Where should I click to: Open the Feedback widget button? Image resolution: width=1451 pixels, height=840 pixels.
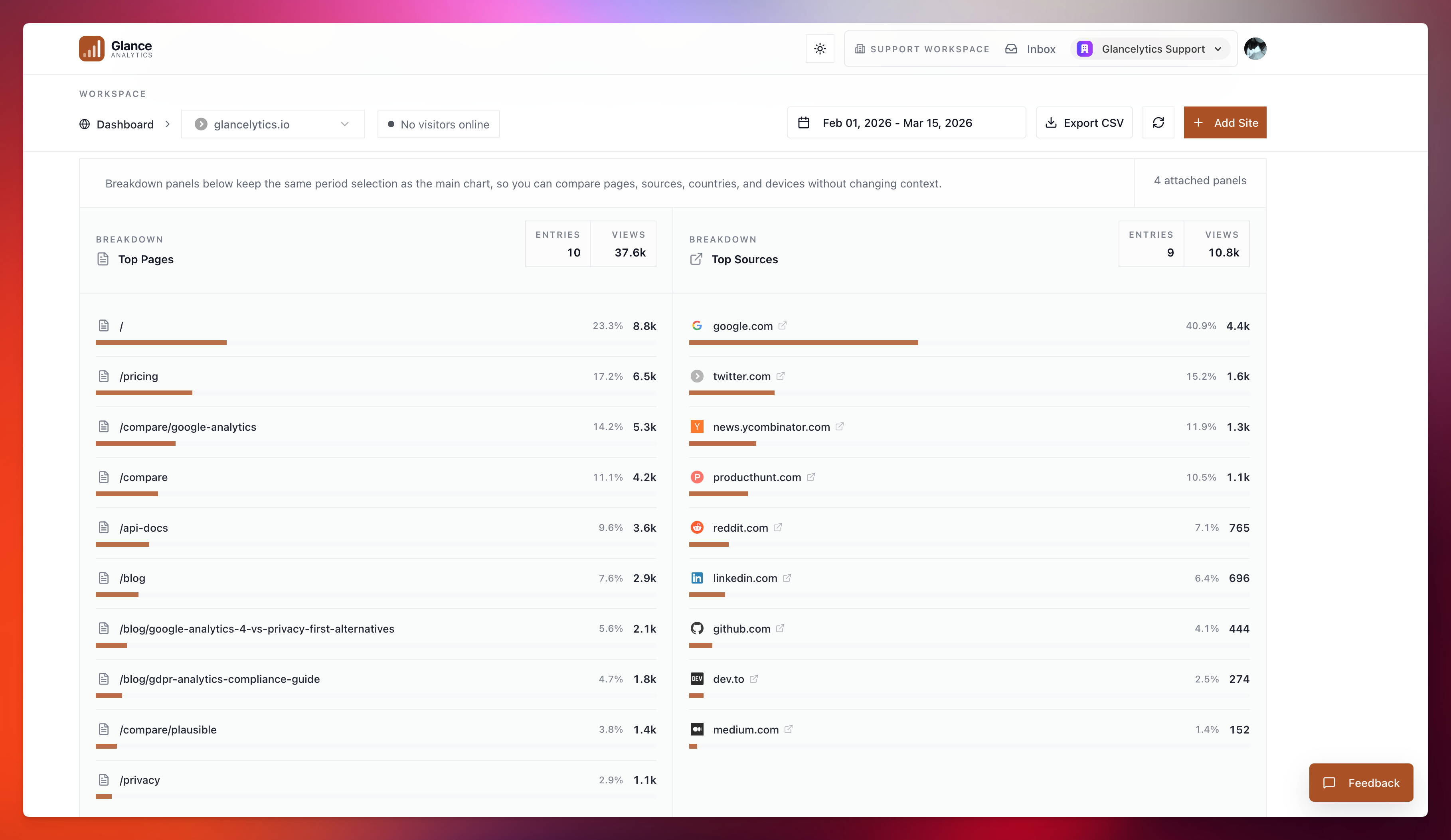[x=1360, y=783]
